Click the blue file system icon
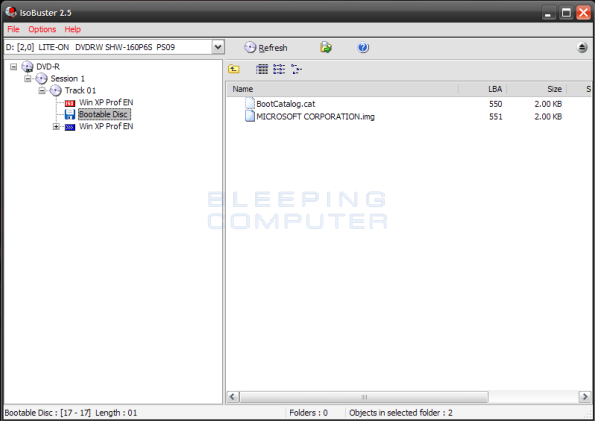Viewport: 595px width, 421px height. (70, 127)
